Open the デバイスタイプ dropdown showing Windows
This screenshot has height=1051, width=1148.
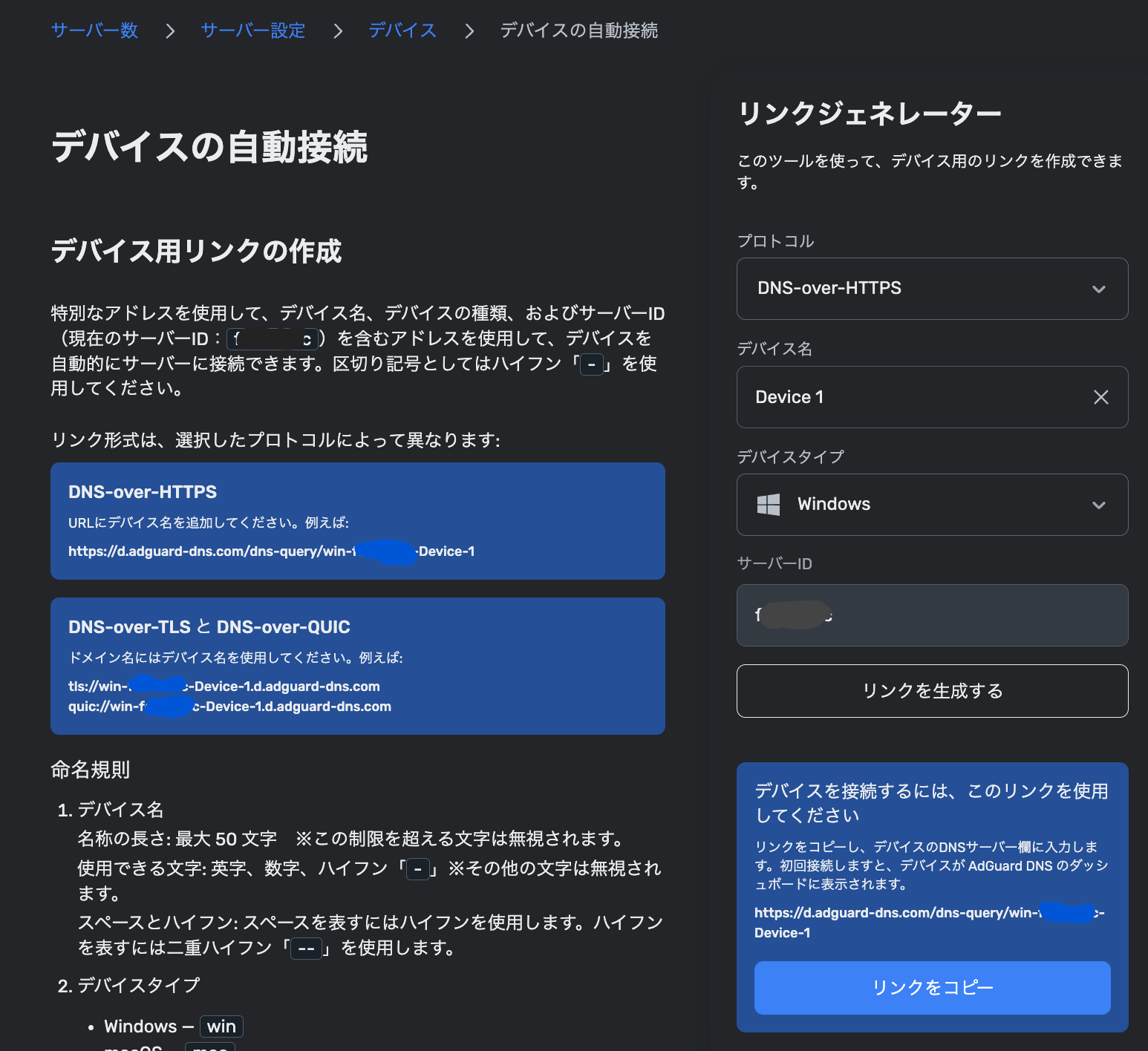tap(932, 505)
